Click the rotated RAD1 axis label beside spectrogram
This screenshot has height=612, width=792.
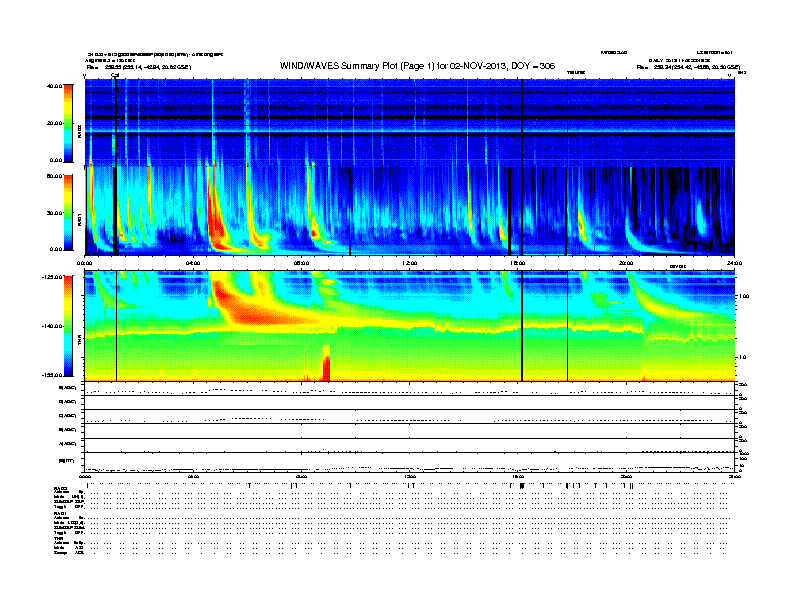pyautogui.click(x=79, y=220)
